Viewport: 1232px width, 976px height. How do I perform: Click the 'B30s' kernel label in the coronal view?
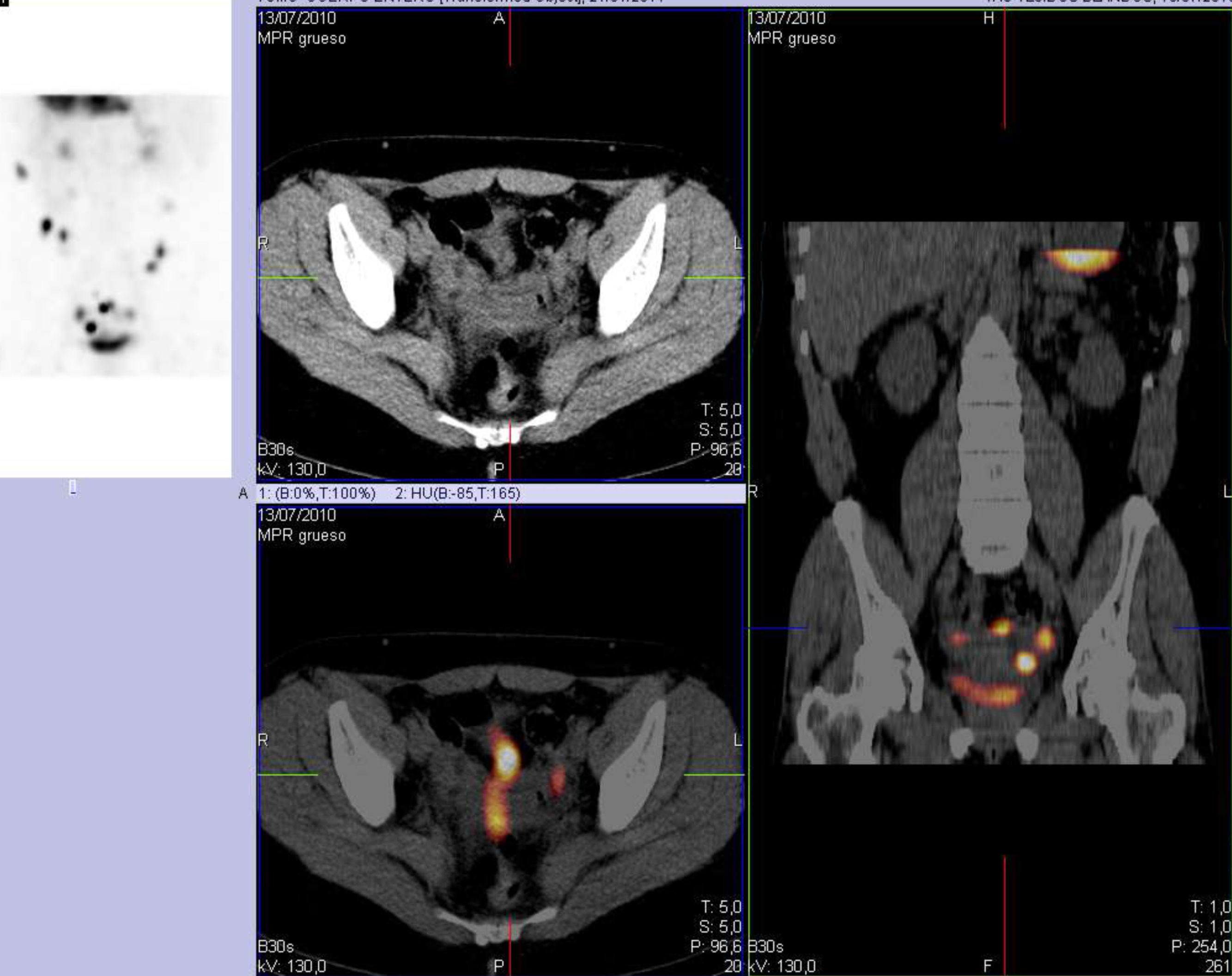click(x=766, y=948)
